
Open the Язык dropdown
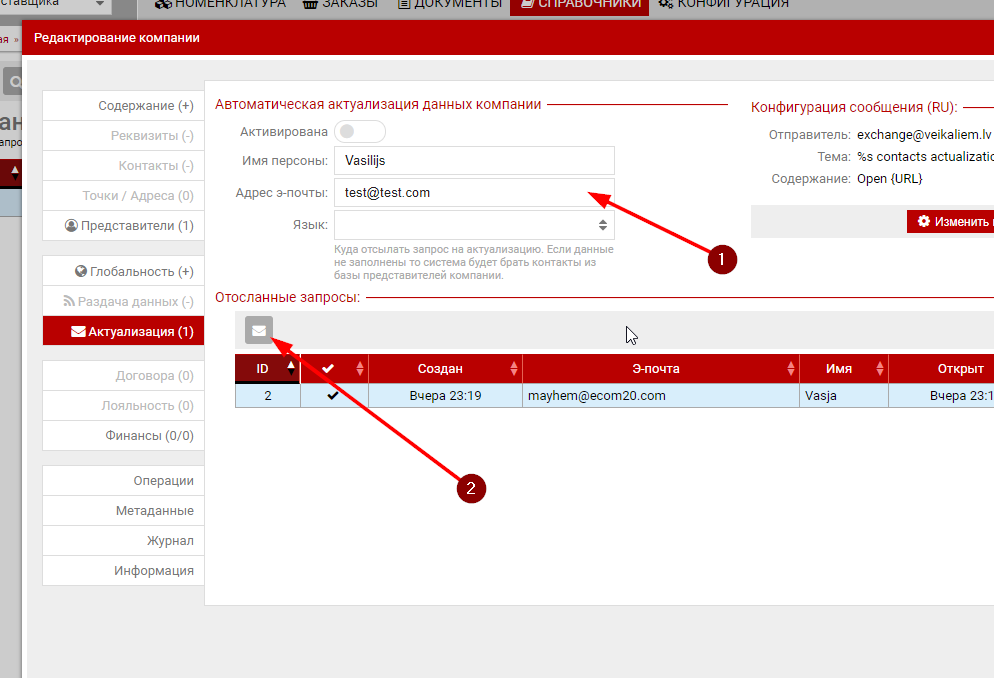pos(474,225)
